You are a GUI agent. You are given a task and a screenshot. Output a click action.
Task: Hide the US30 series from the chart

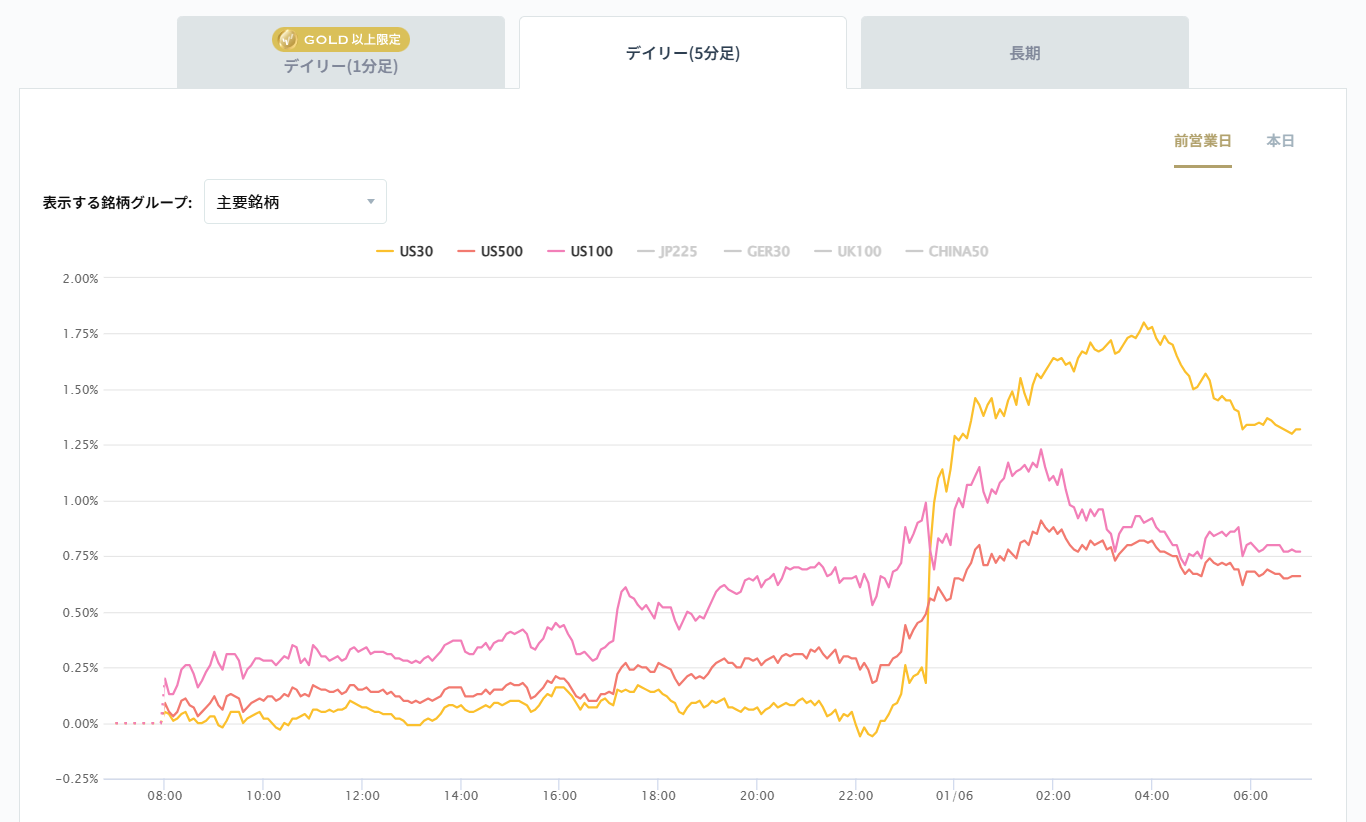pyautogui.click(x=413, y=251)
